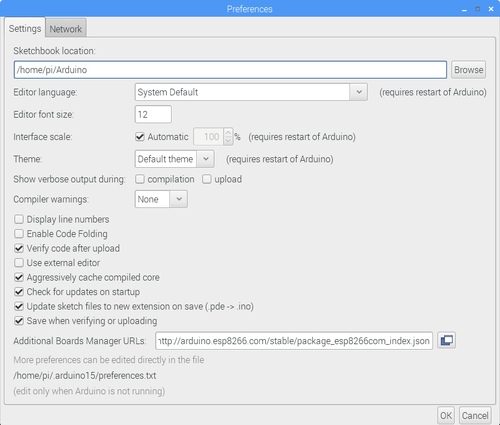Click the Editor font size field
The image size is (500, 425).
tap(153, 114)
